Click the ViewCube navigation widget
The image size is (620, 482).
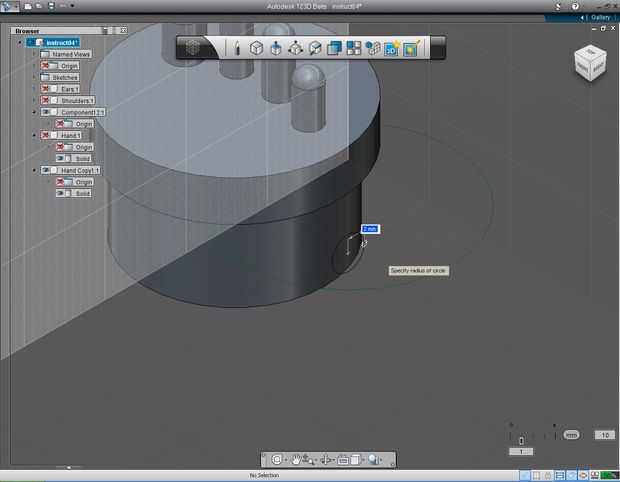[589, 63]
